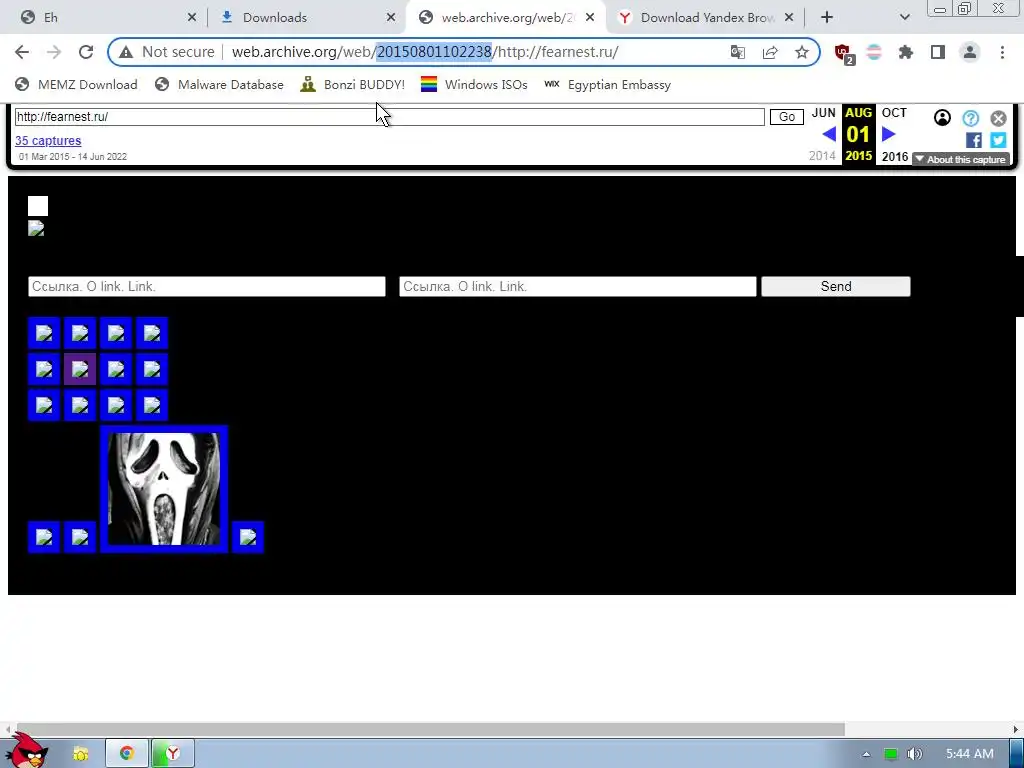
Task: Open the Wayback Machine user account icon
Action: [x=942, y=118]
